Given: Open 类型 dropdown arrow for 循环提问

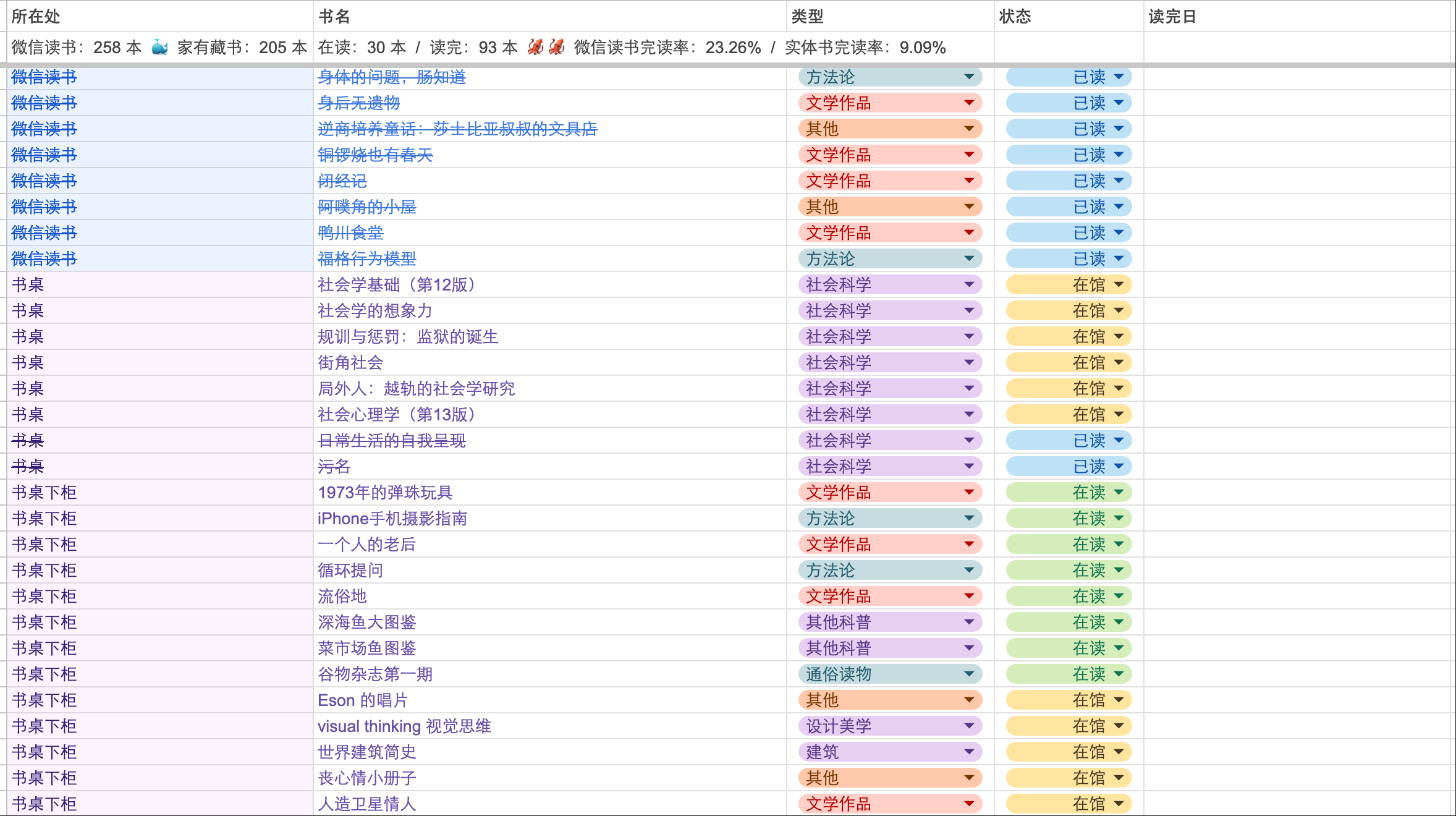Looking at the screenshot, I should click(x=968, y=571).
